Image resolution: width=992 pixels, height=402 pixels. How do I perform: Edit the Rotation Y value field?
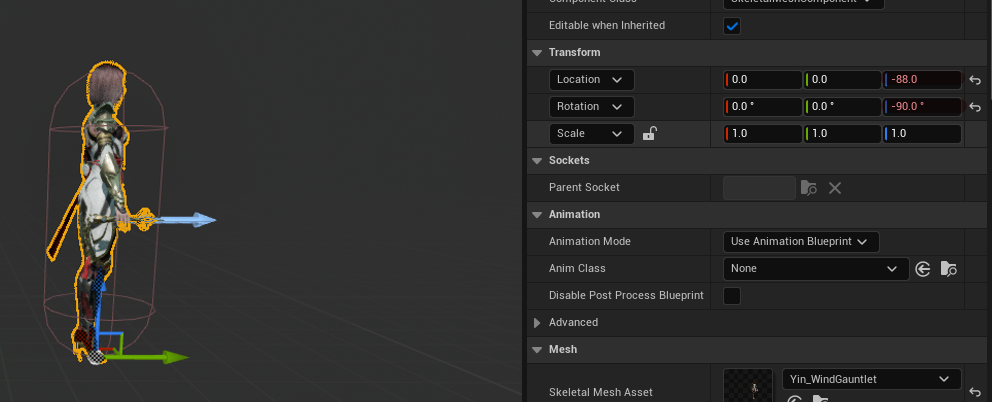pyautogui.click(x=843, y=107)
